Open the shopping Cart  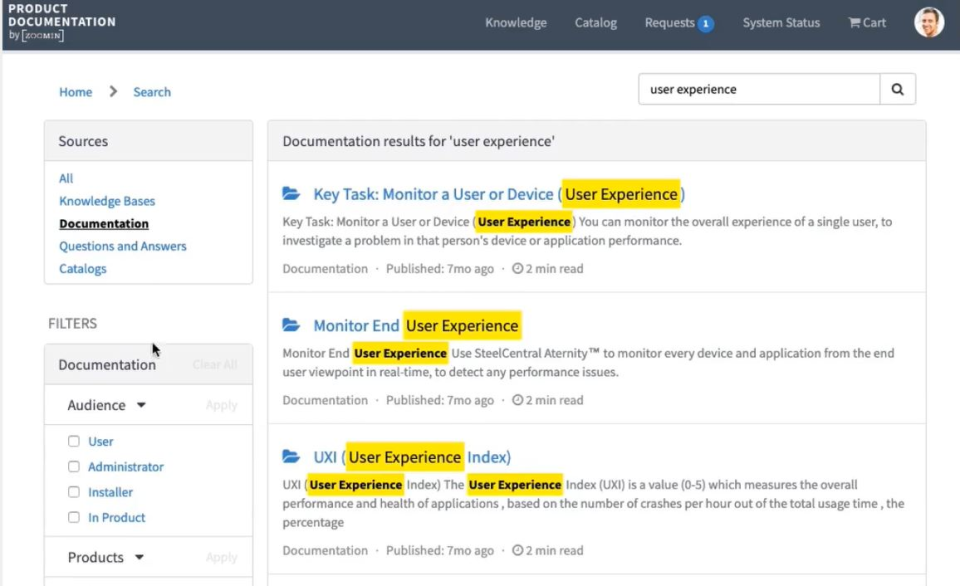tap(866, 22)
